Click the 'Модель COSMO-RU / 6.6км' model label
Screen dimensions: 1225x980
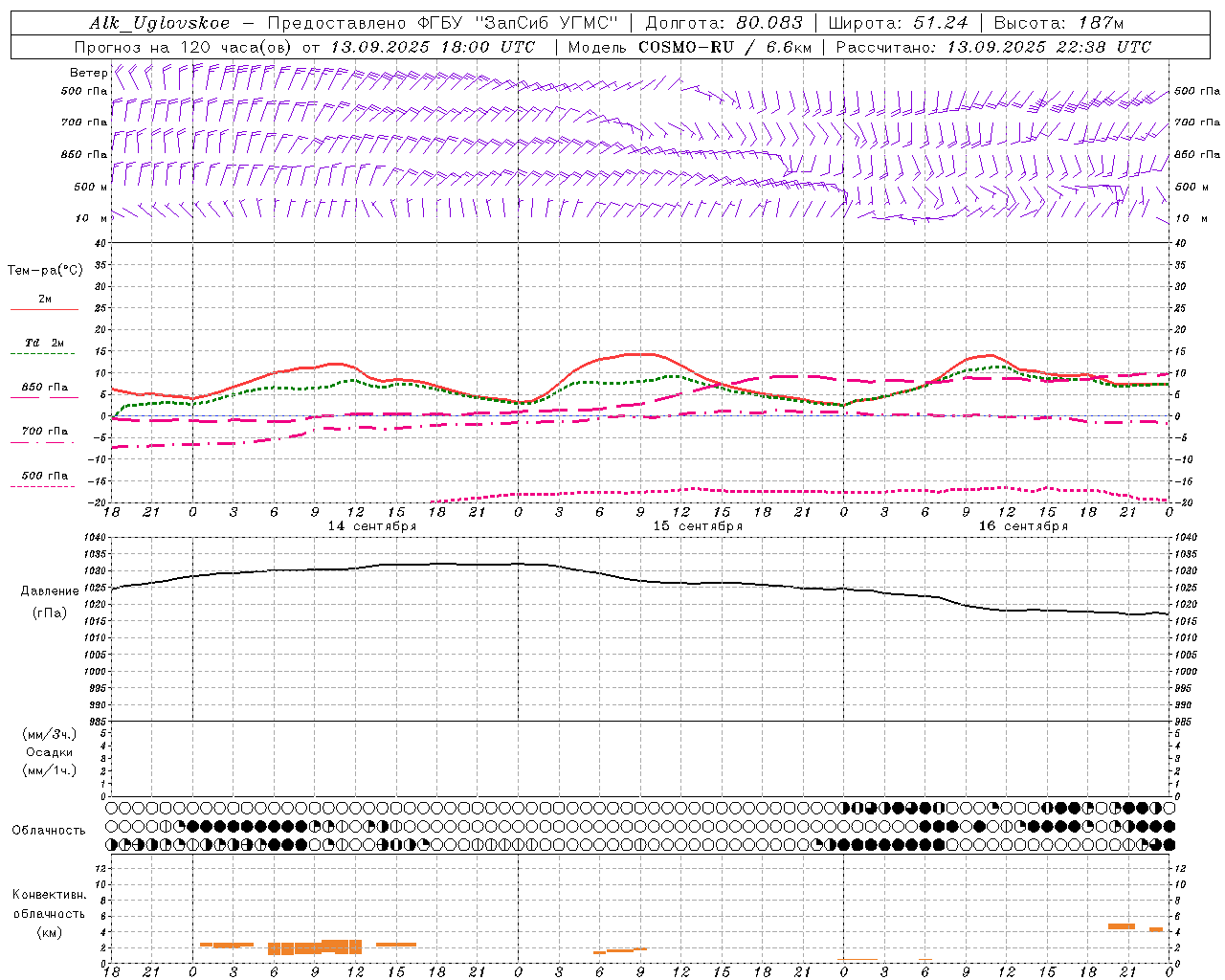690,47
